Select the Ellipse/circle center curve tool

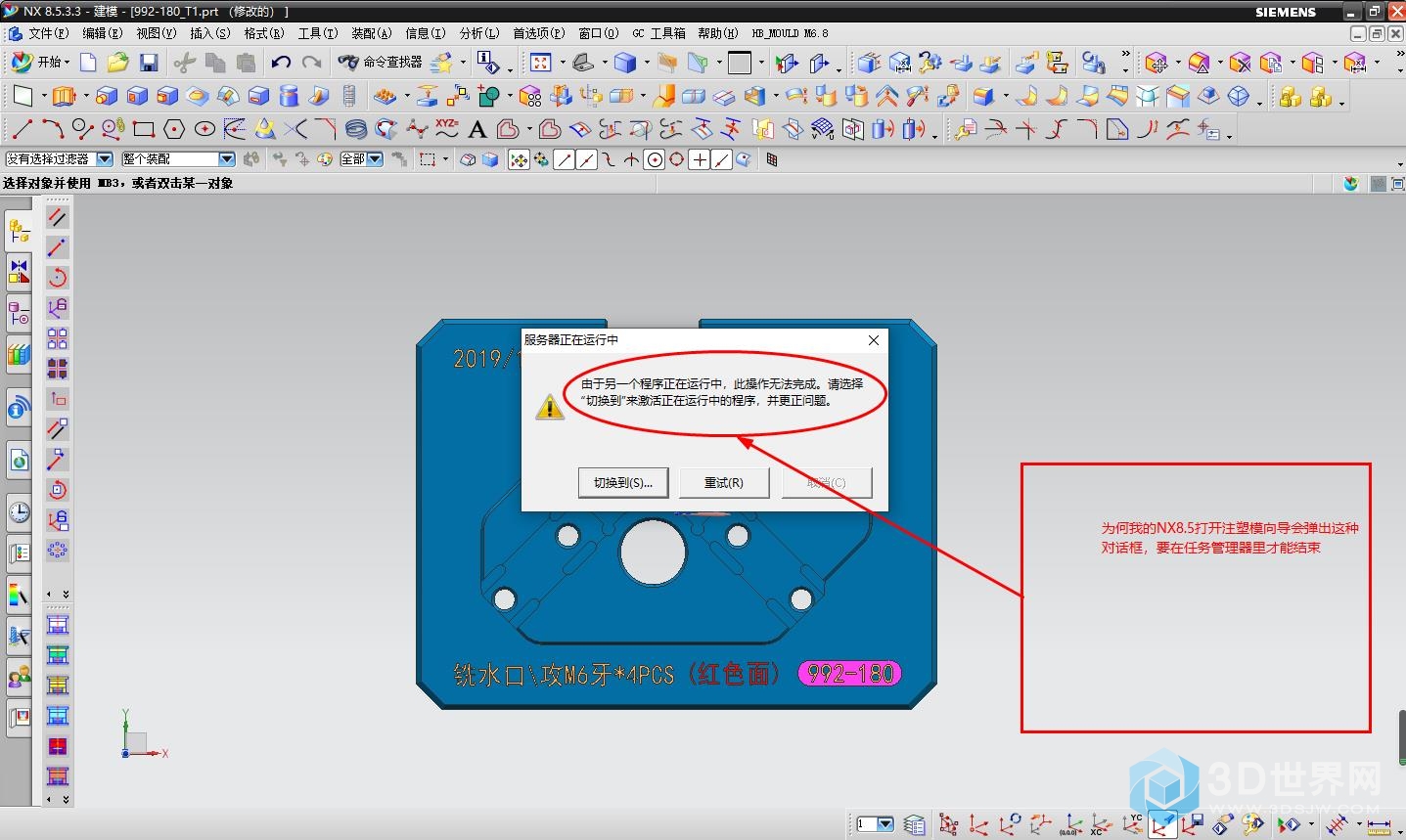(x=204, y=129)
